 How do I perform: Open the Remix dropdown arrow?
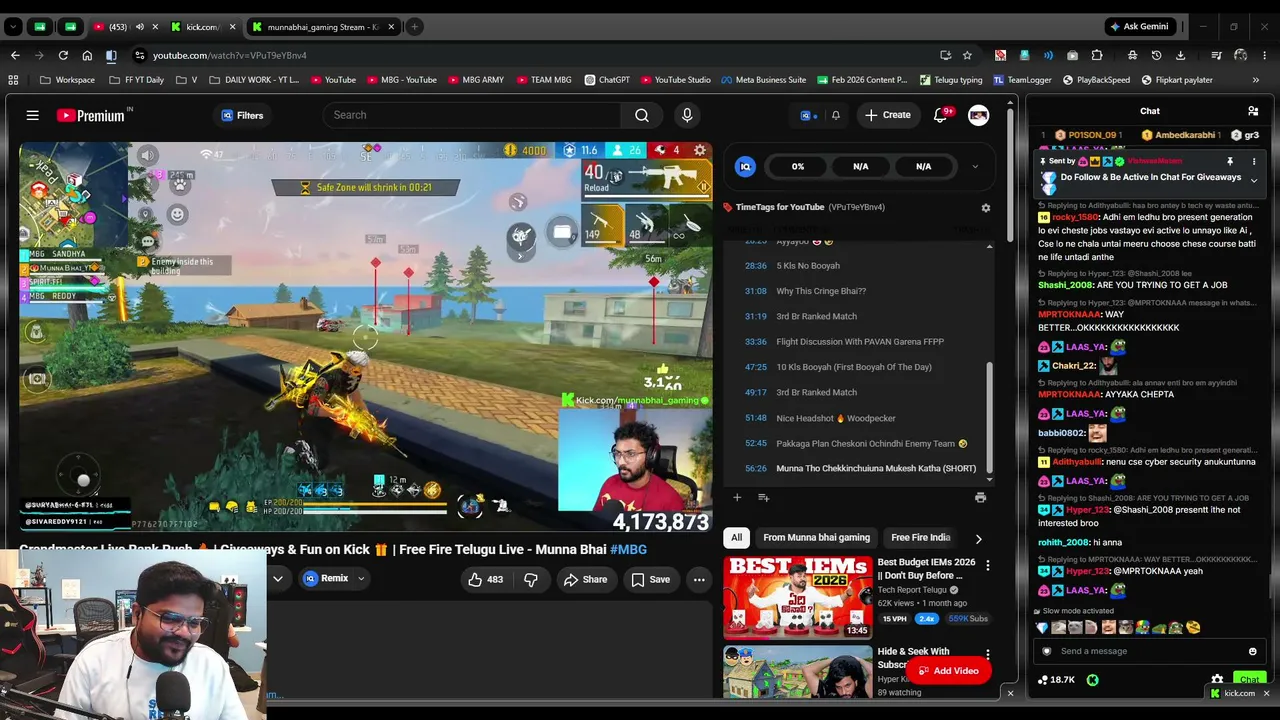click(361, 579)
